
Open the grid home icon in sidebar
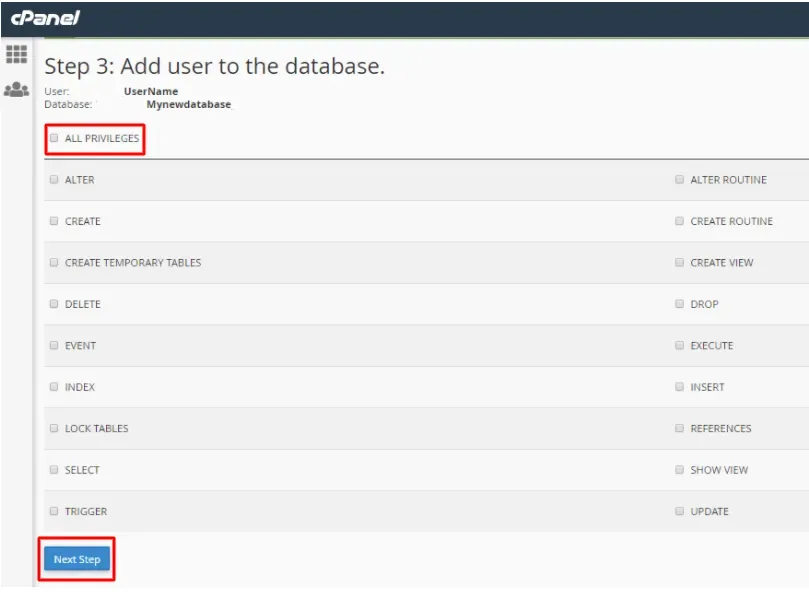click(x=17, y=54)
